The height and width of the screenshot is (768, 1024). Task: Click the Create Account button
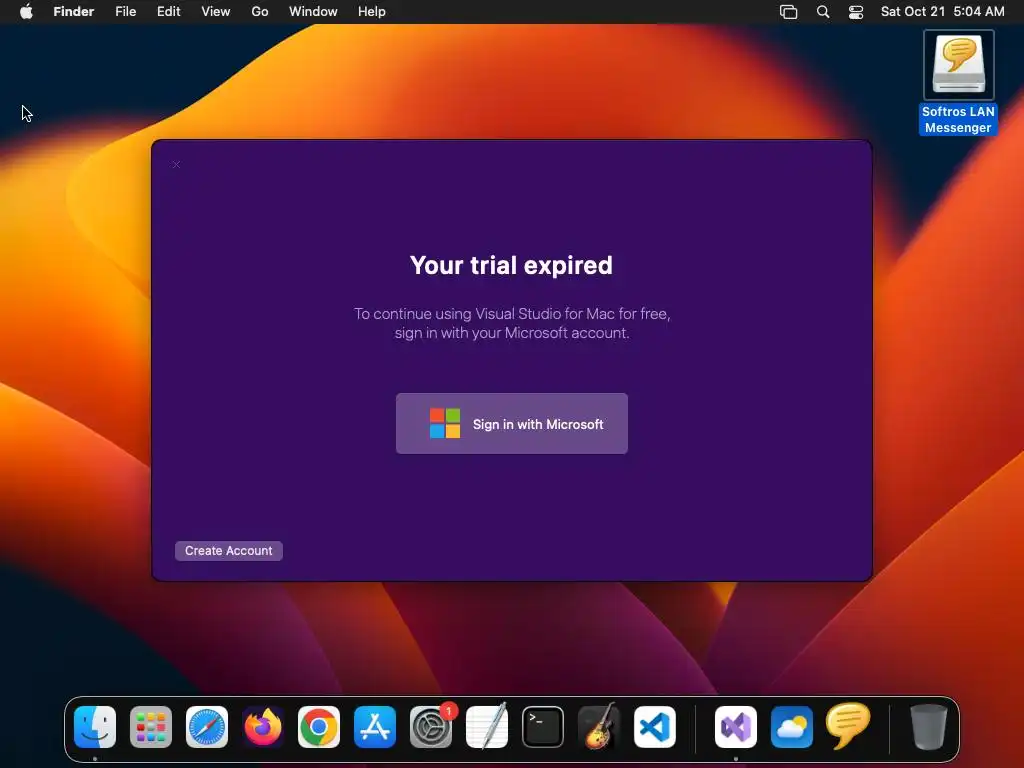click(x=229, y=551)
